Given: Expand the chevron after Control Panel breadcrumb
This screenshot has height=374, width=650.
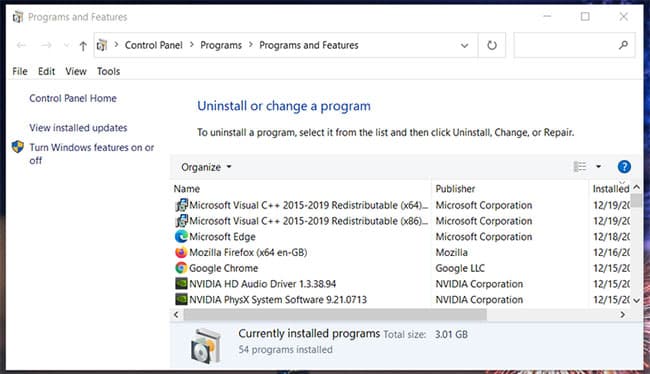Looking at the screenshot, I should 192,45.
